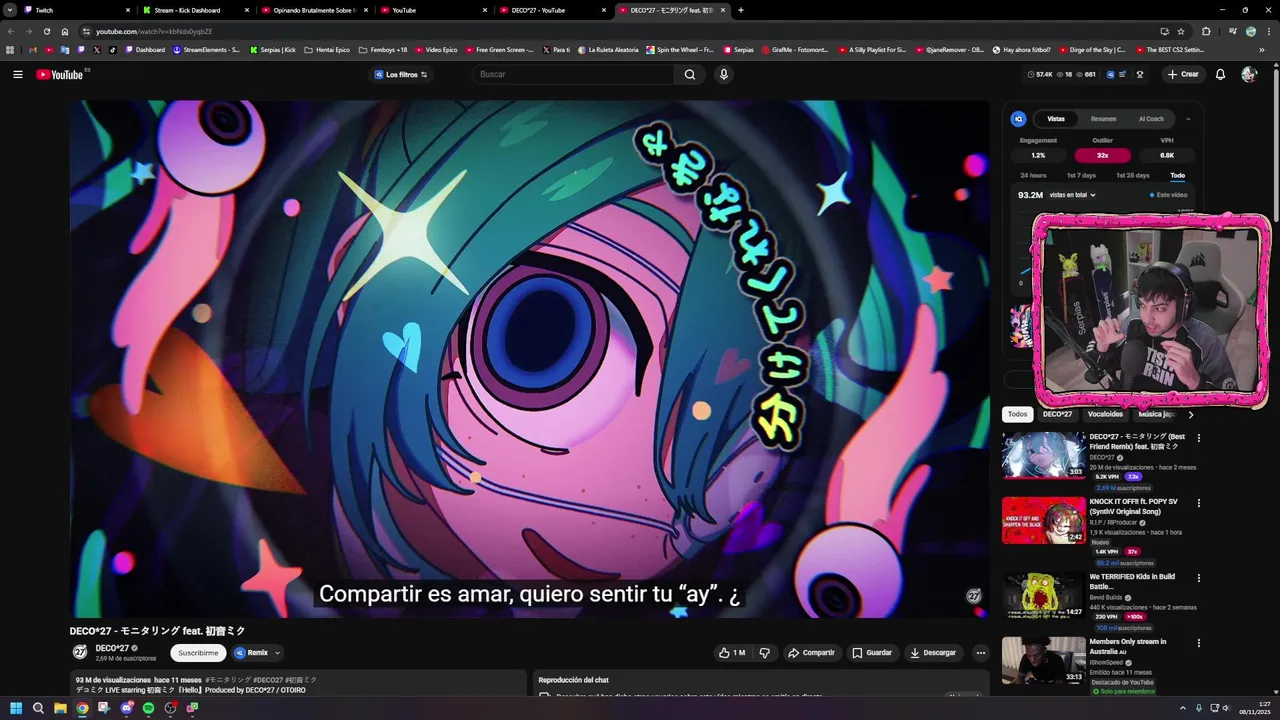This screenshot has width=1280, height=720.
Task: Click the VPH 6.8K pill
Action: coord(1167,155)
